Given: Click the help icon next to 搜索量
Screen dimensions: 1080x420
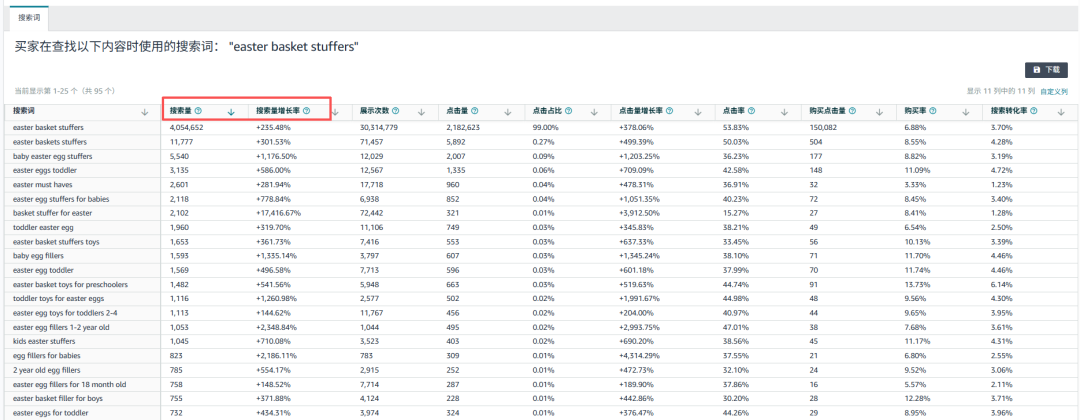Looking at the screenshot, I should (198, 111).
